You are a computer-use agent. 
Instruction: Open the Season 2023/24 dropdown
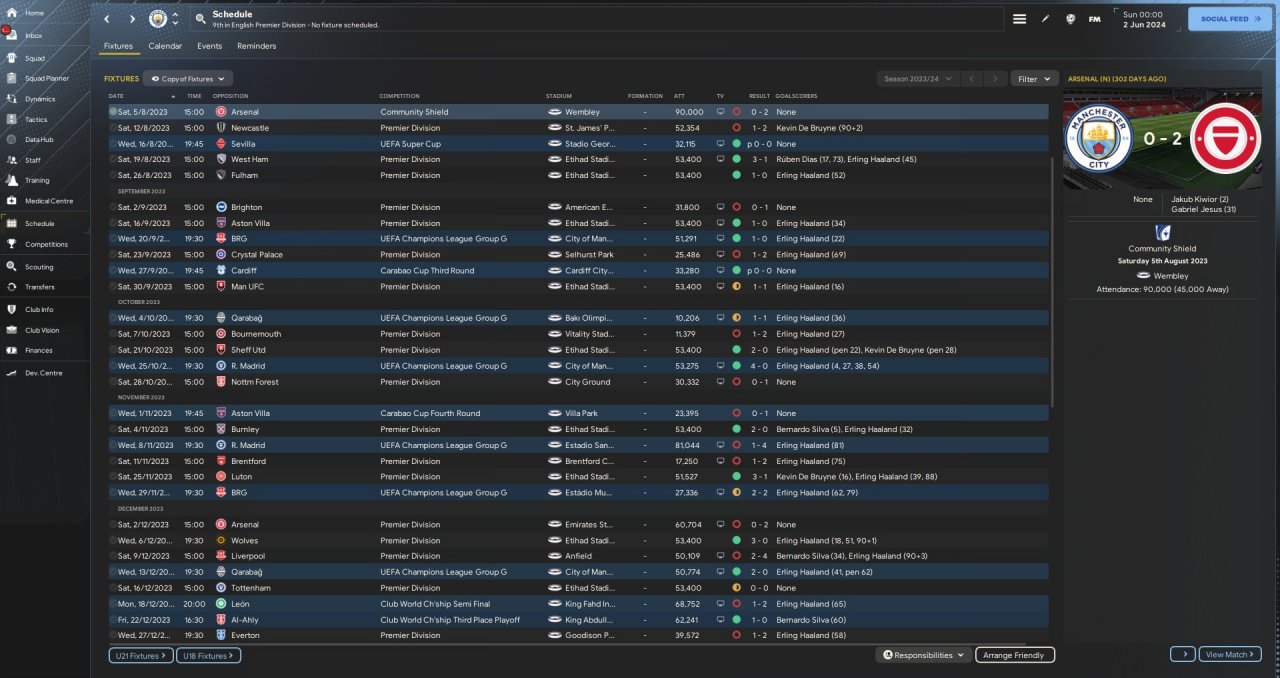[x=918, y=78]
